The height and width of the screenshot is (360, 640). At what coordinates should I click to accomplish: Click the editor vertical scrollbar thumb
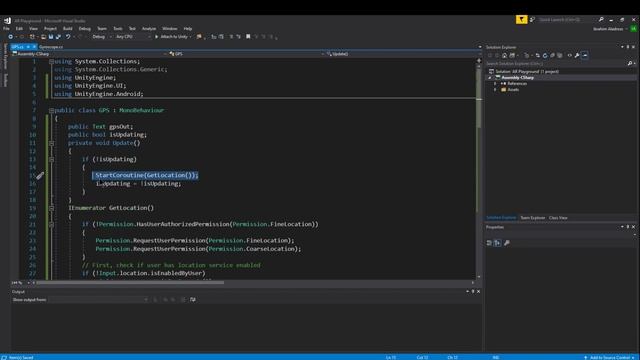click(479, 98)
